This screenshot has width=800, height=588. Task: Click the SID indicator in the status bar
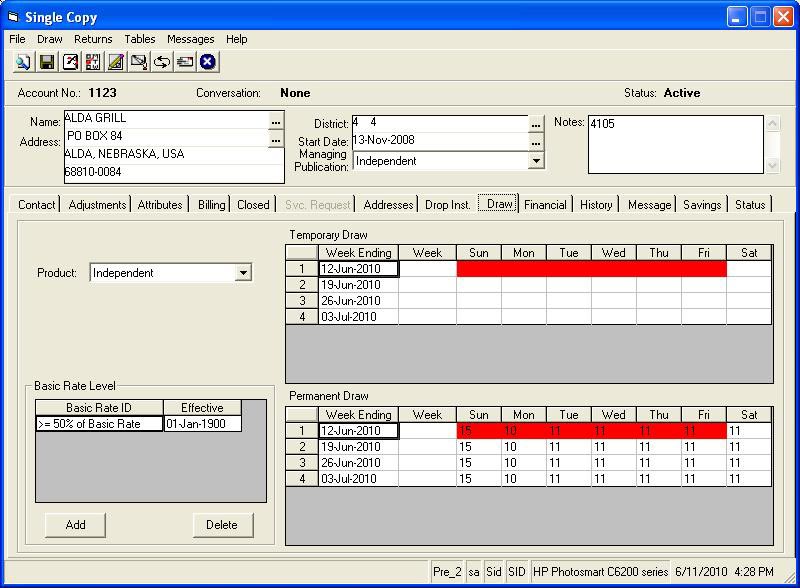(518, 570)
